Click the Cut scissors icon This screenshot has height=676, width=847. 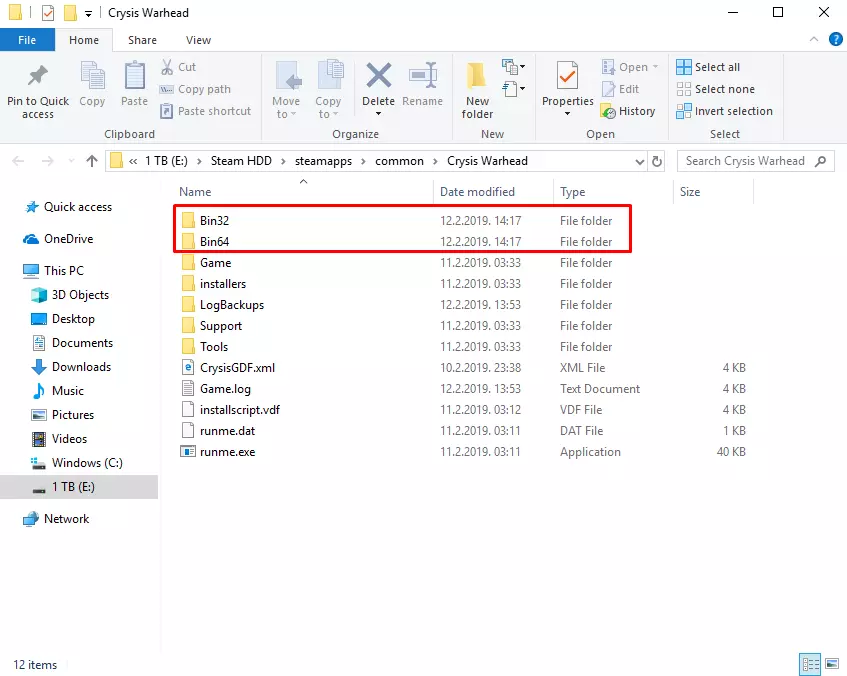[x=167, y=67]
